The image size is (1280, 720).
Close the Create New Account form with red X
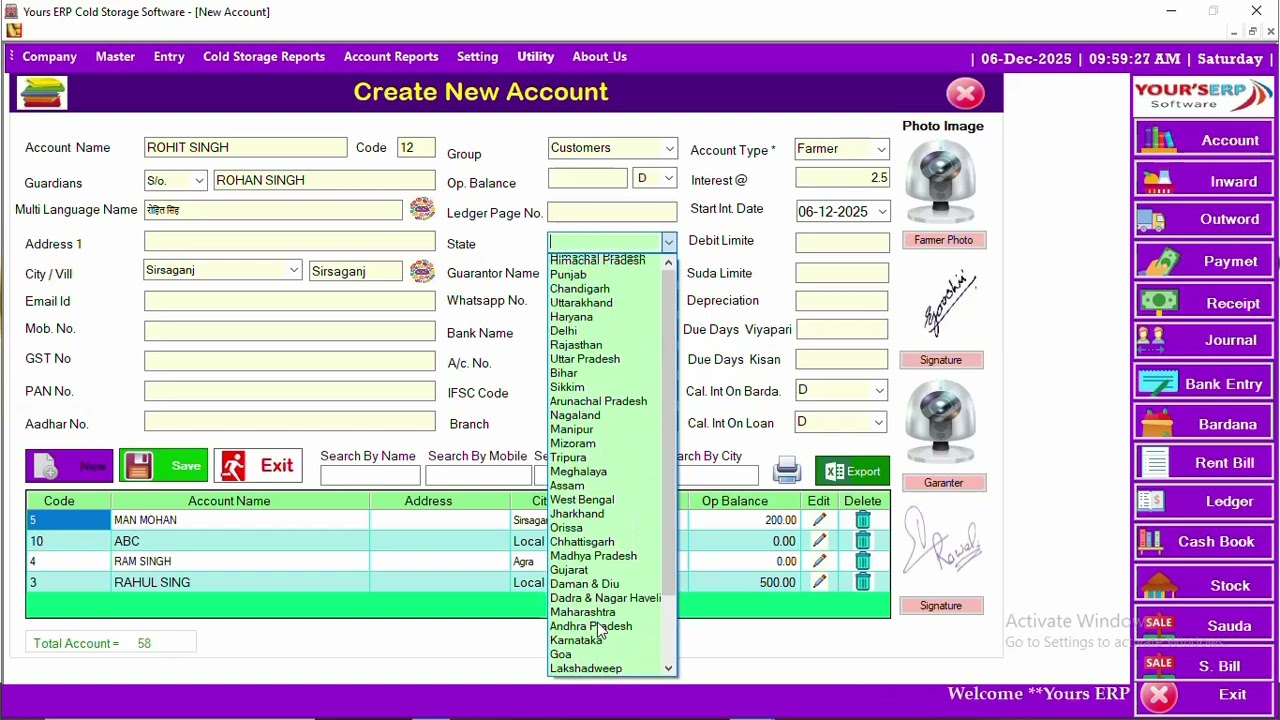point(965,94)
